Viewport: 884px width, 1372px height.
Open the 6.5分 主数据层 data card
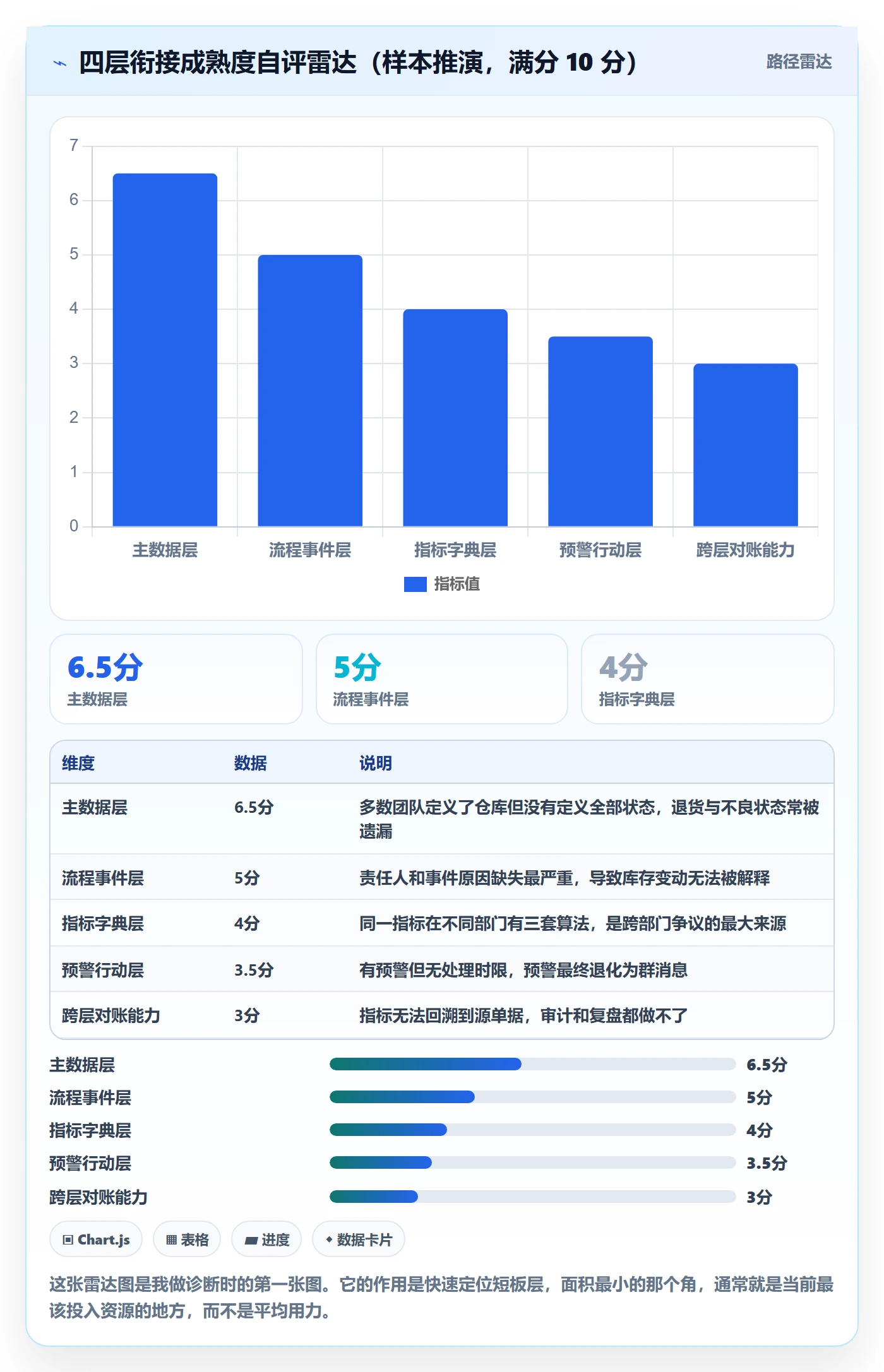coord(176,679)
